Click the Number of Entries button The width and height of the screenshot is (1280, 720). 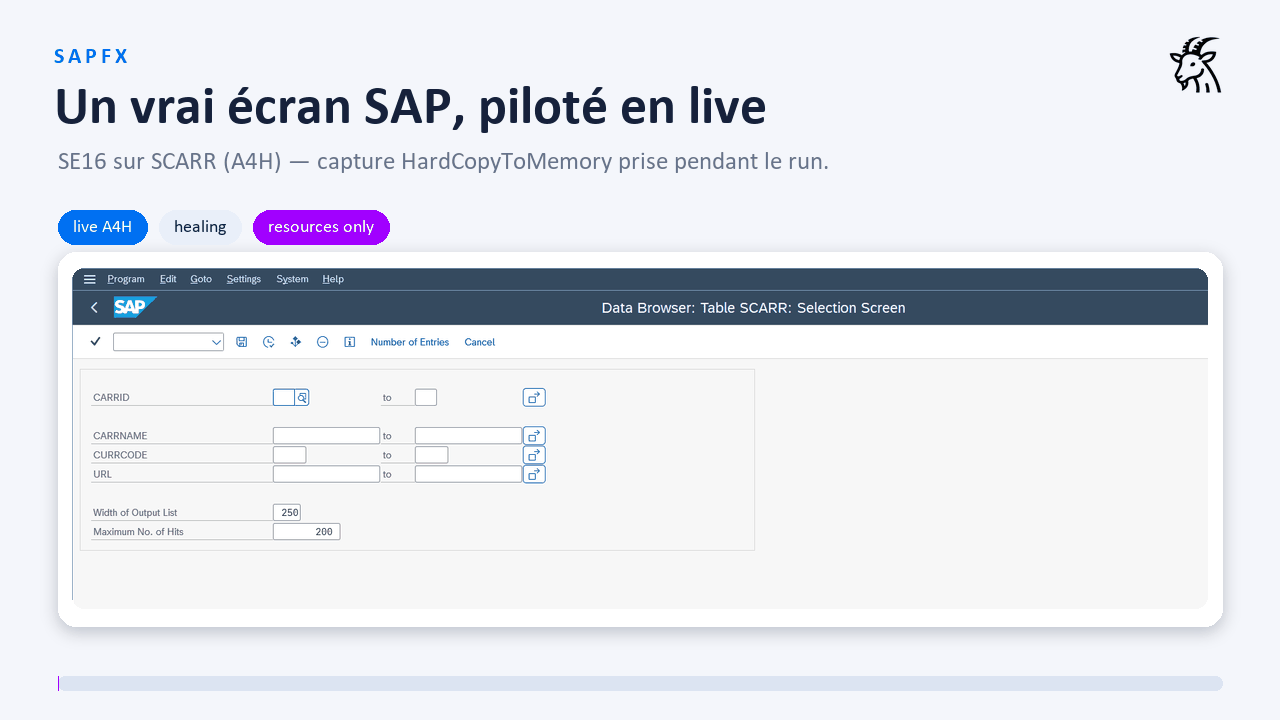tap(410, 342)
